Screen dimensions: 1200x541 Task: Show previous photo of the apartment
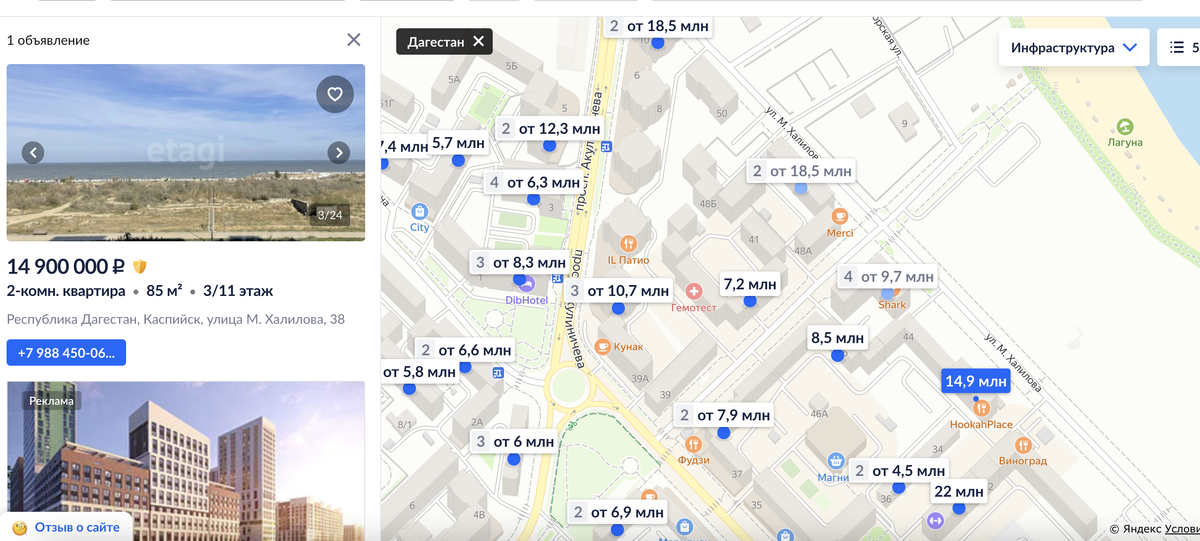point(33,153)
